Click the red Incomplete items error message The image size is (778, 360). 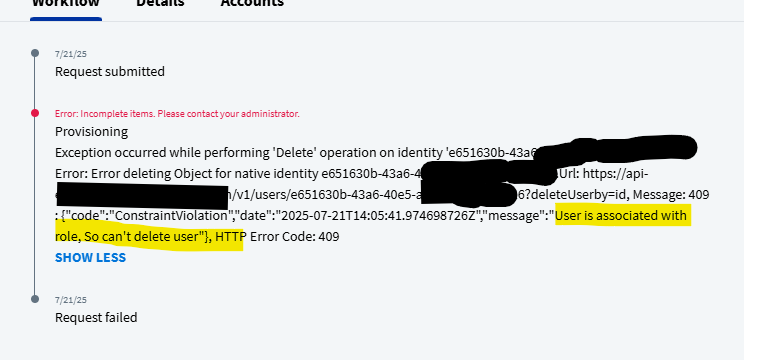(x=177, y=114)
